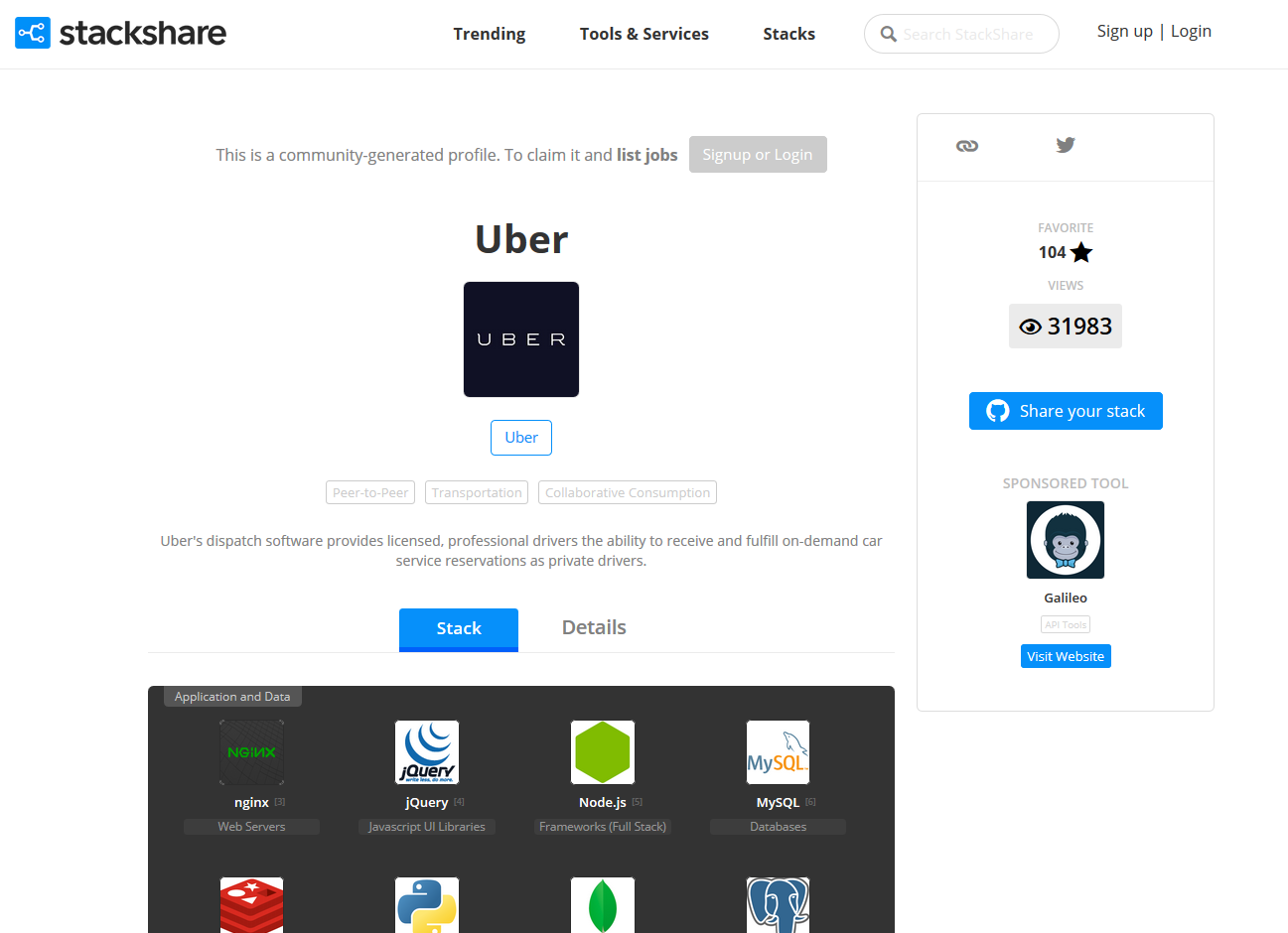Screen dimensions: 1288x933
Task: Switch to the Details tab
Action: [x=594, y=627]
